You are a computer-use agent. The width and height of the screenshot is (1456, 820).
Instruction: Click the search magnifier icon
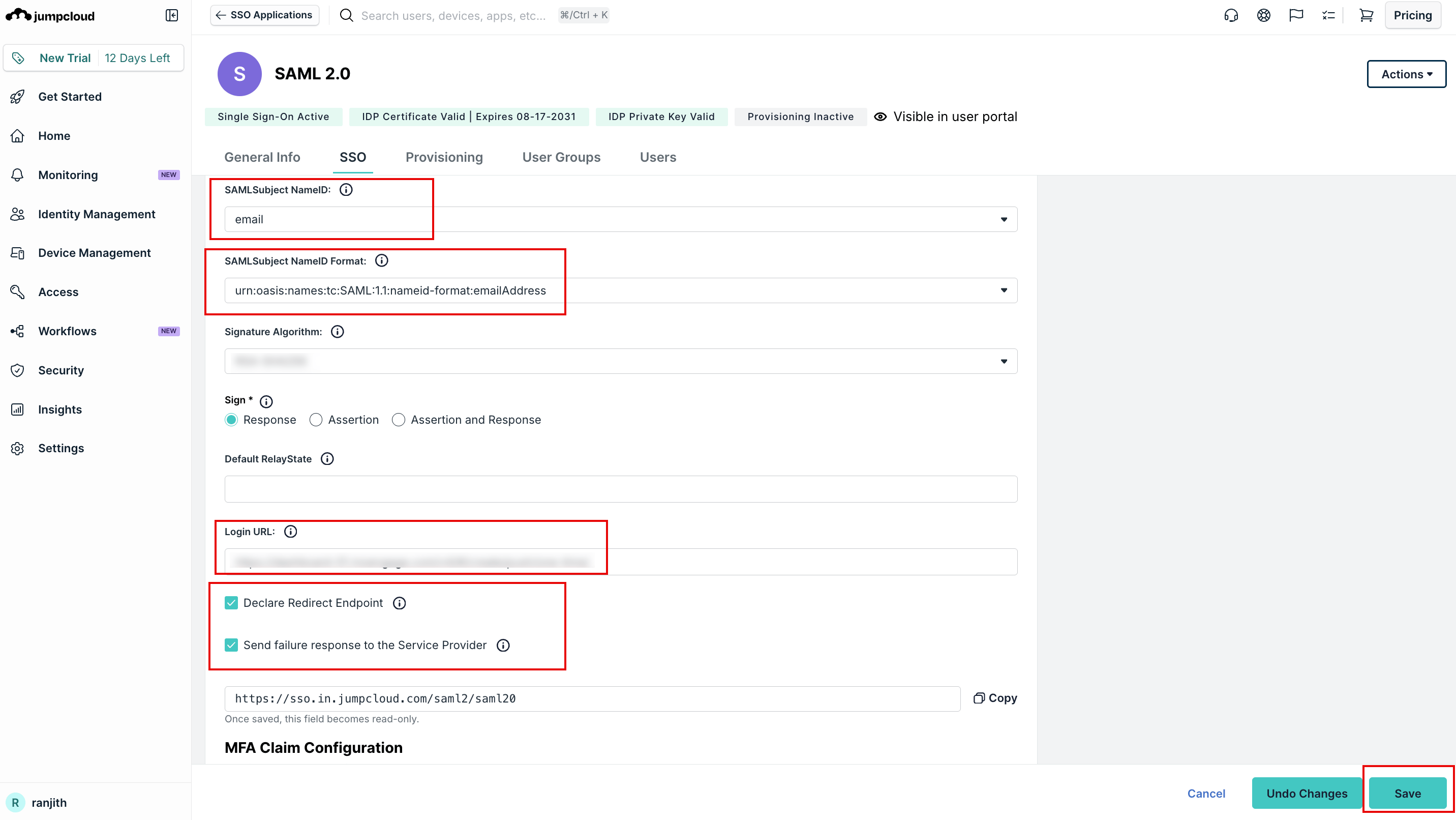pyautogui.click(x=347, y=15)
